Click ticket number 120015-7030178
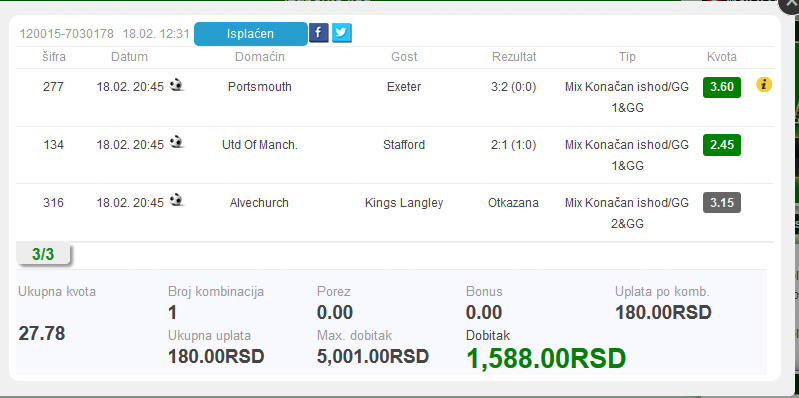This screenshot has width=799, height=398. pyautogui.click(x=67, y=34)
